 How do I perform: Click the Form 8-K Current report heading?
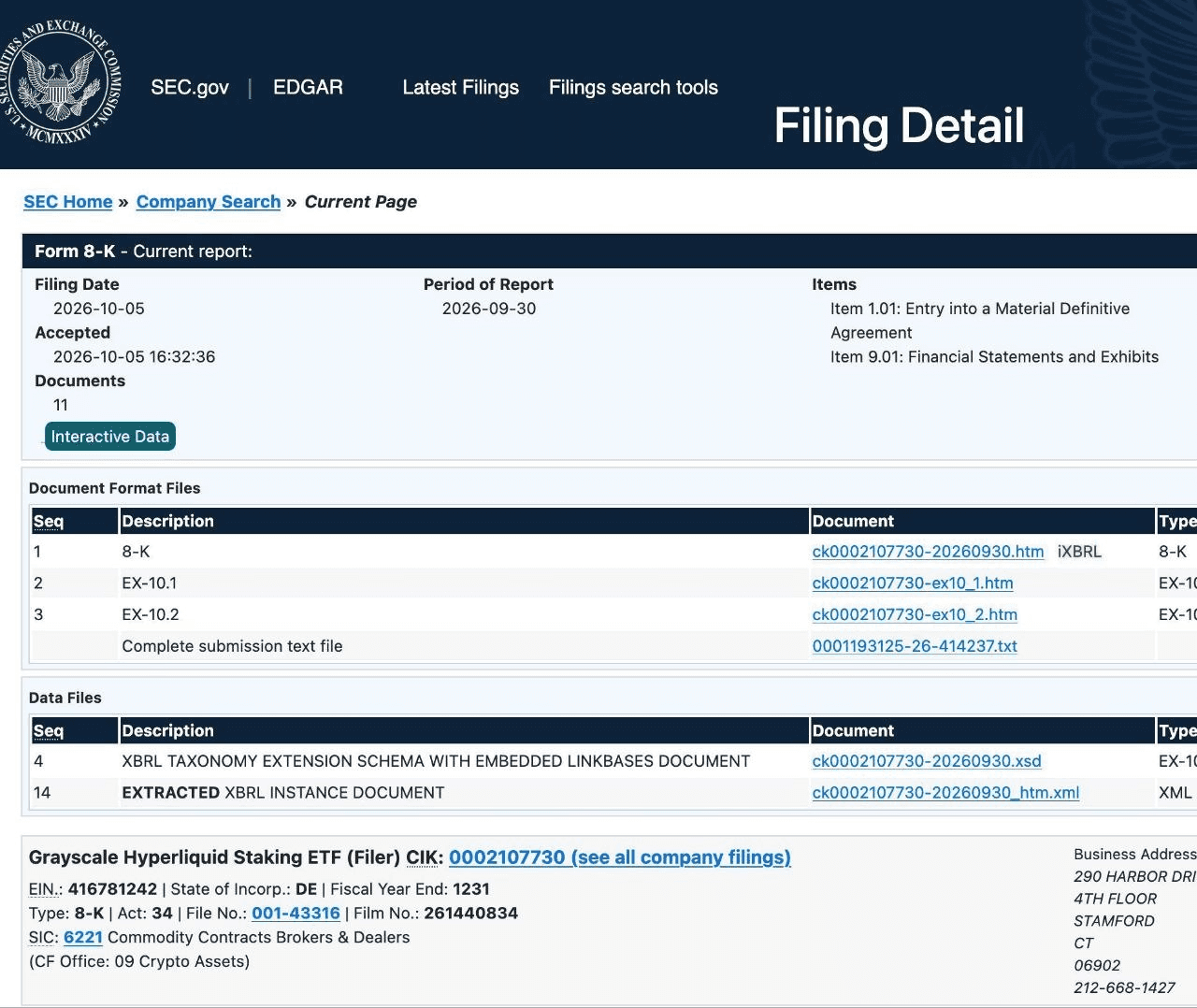[143, 252]
